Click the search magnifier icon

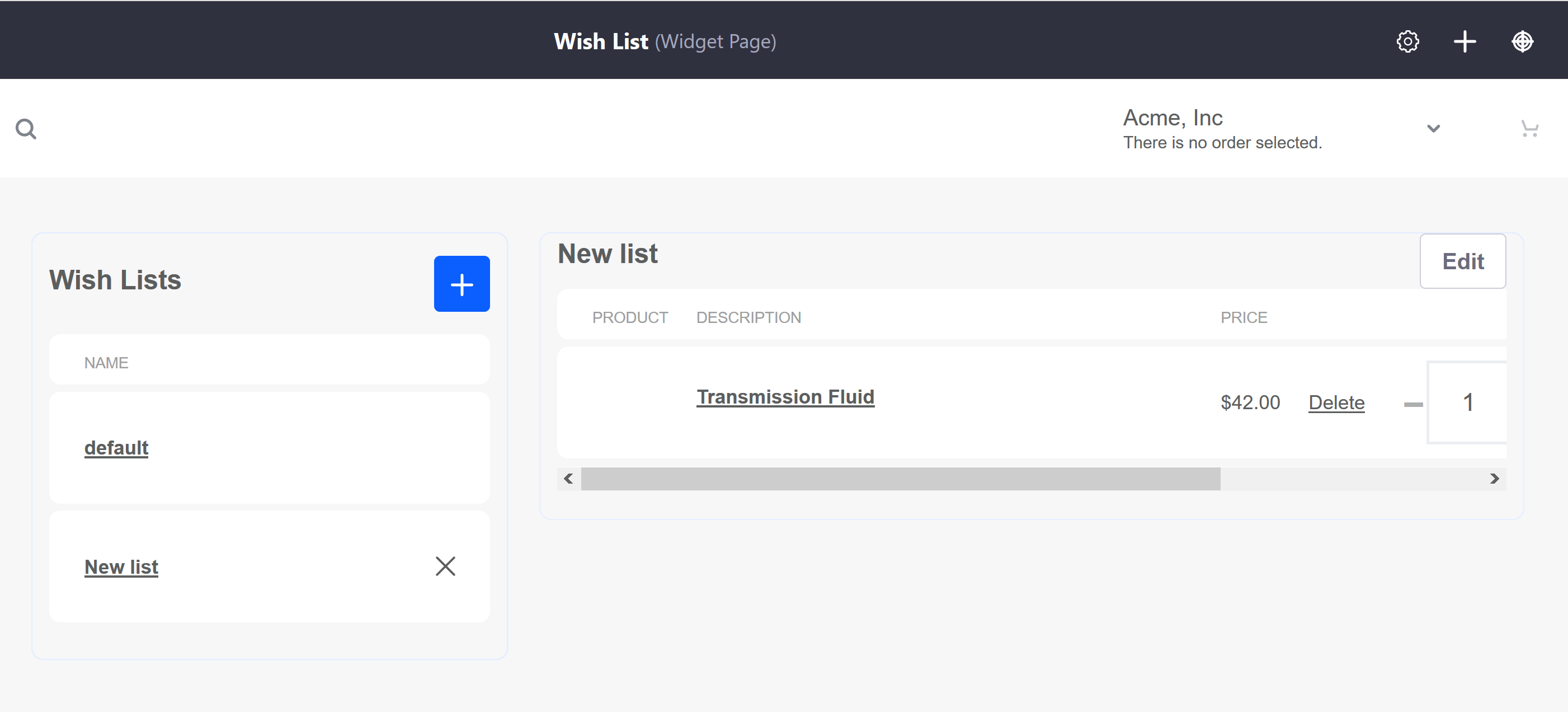point(26,128)
